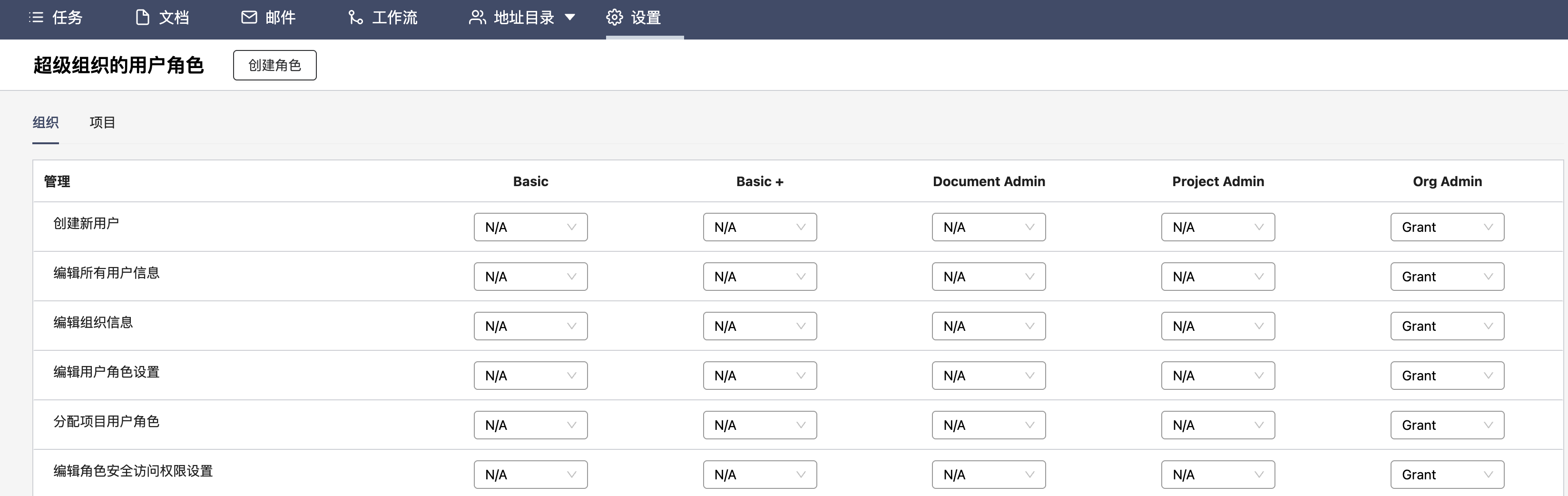
Task: Open Basic + dropdown for 分配项目用户角色
Action: (760, 426)
